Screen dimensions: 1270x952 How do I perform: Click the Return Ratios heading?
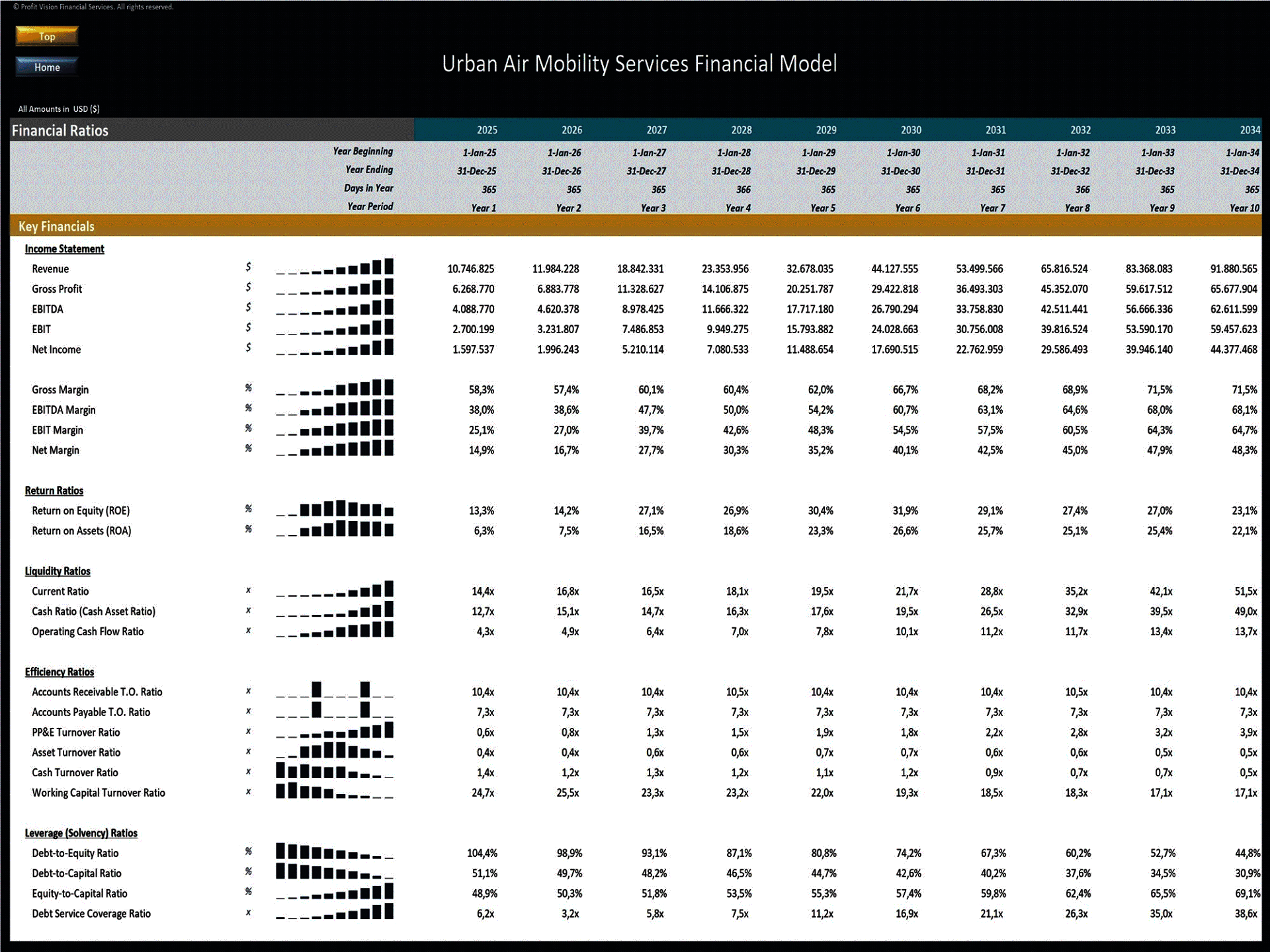[54, 491]
